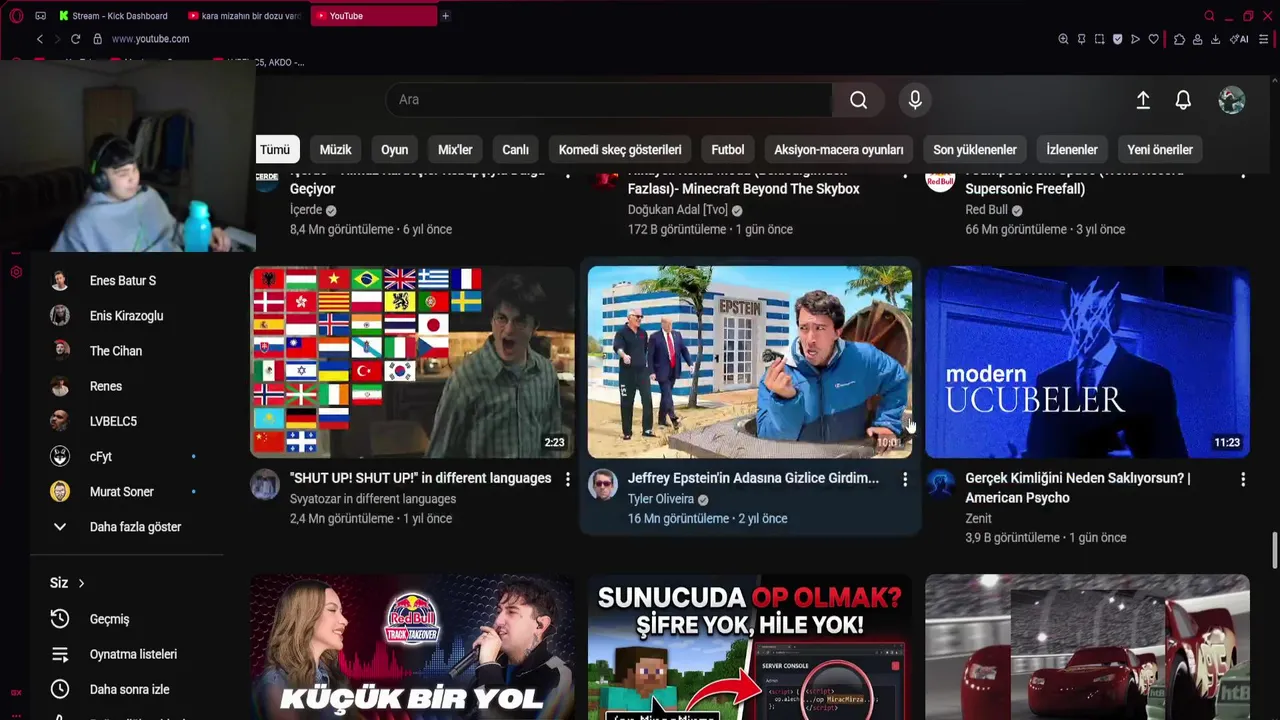
Task: Select the Son yüklenenler chip
Action: tap(975, 150)
